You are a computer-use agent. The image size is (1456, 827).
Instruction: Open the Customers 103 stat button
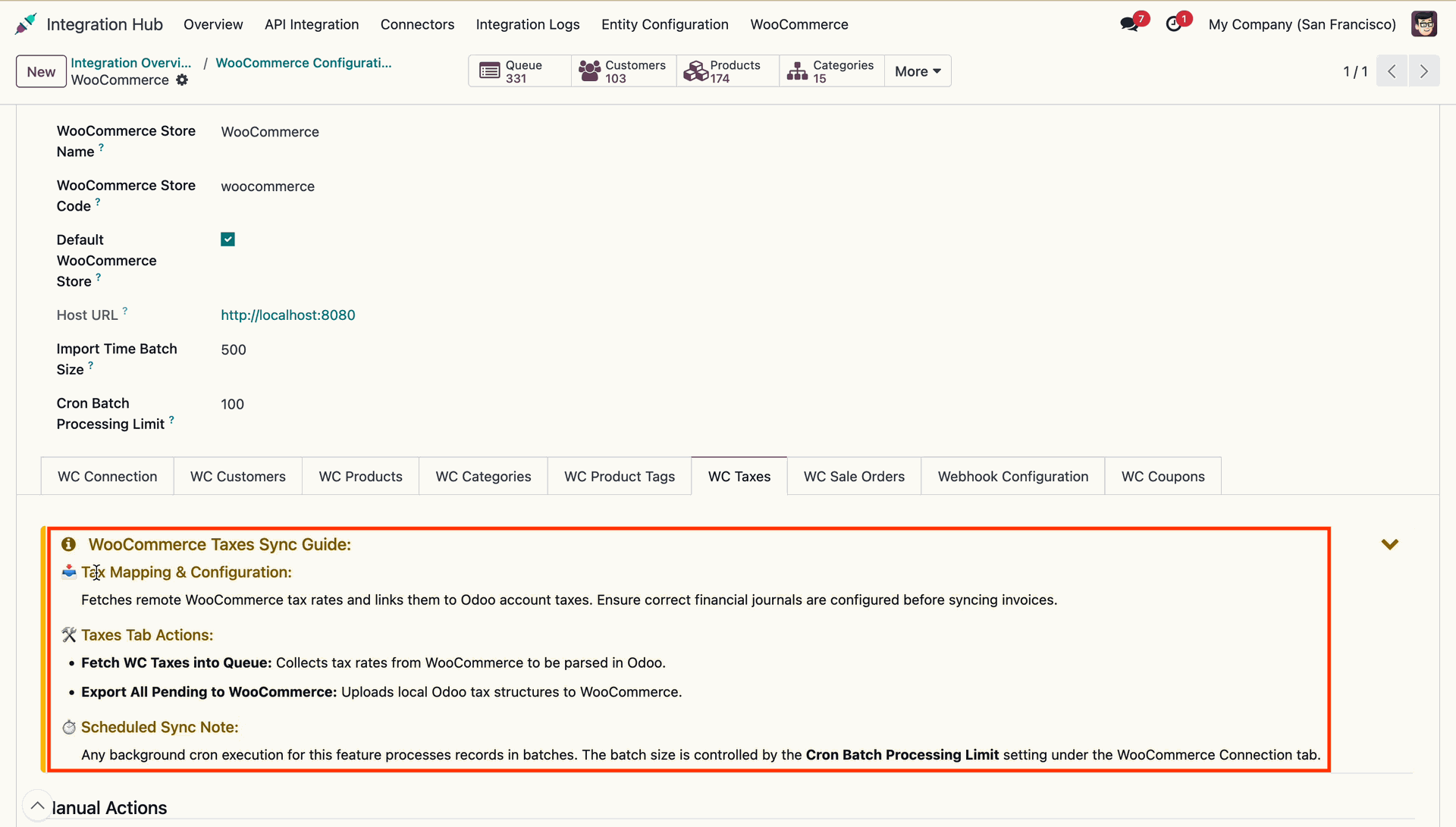pyautogui.click(x=623, y=71)
